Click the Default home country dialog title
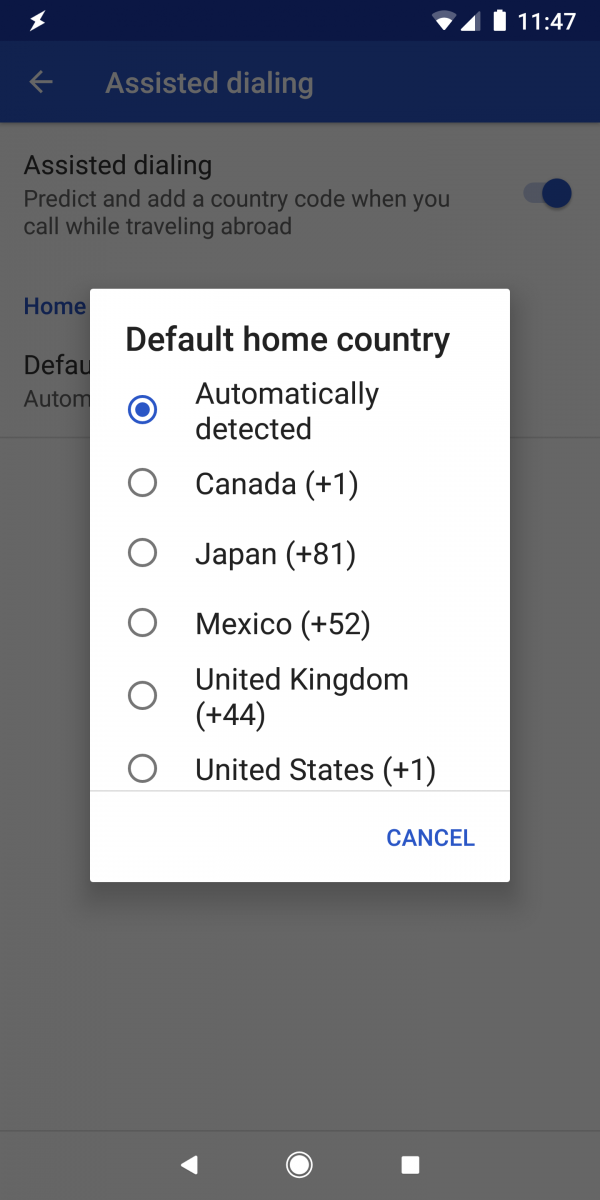Screen dimensions: 600x1200 click(286, 339)
